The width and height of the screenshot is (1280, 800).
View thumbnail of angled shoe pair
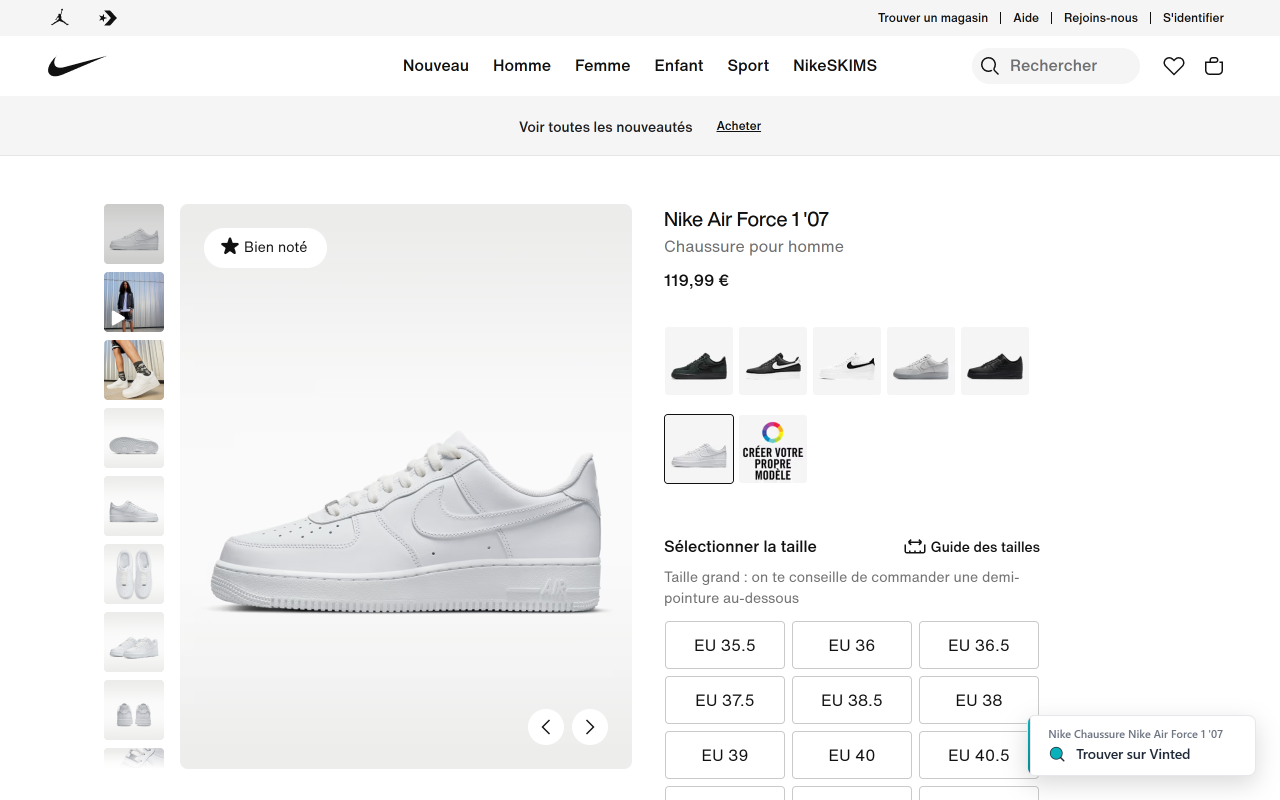(134, 642)
